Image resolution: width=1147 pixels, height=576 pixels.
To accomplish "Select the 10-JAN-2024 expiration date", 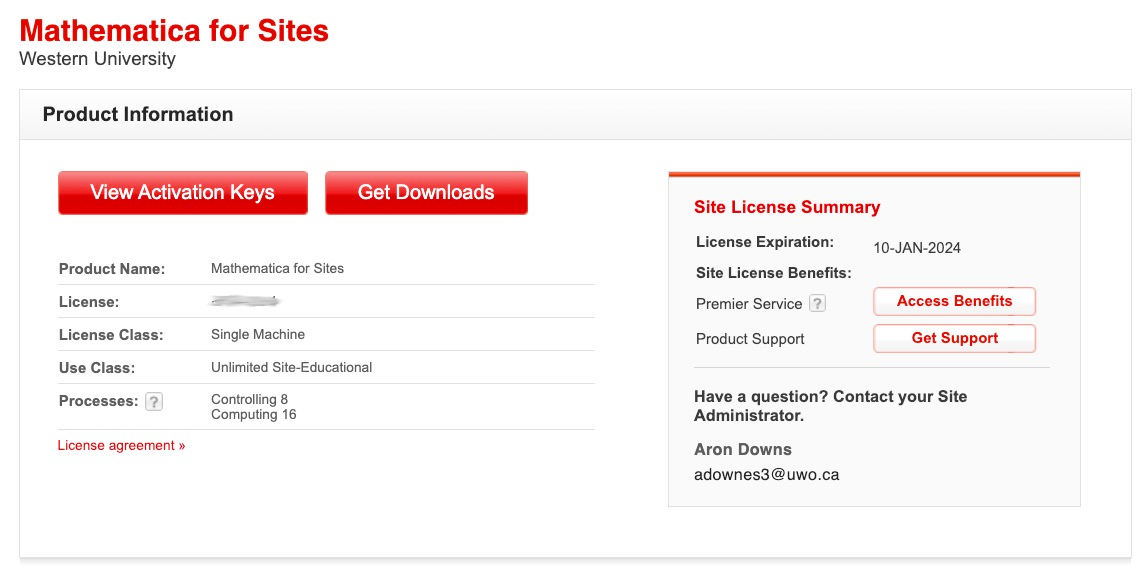I will [x=917, y=248].
